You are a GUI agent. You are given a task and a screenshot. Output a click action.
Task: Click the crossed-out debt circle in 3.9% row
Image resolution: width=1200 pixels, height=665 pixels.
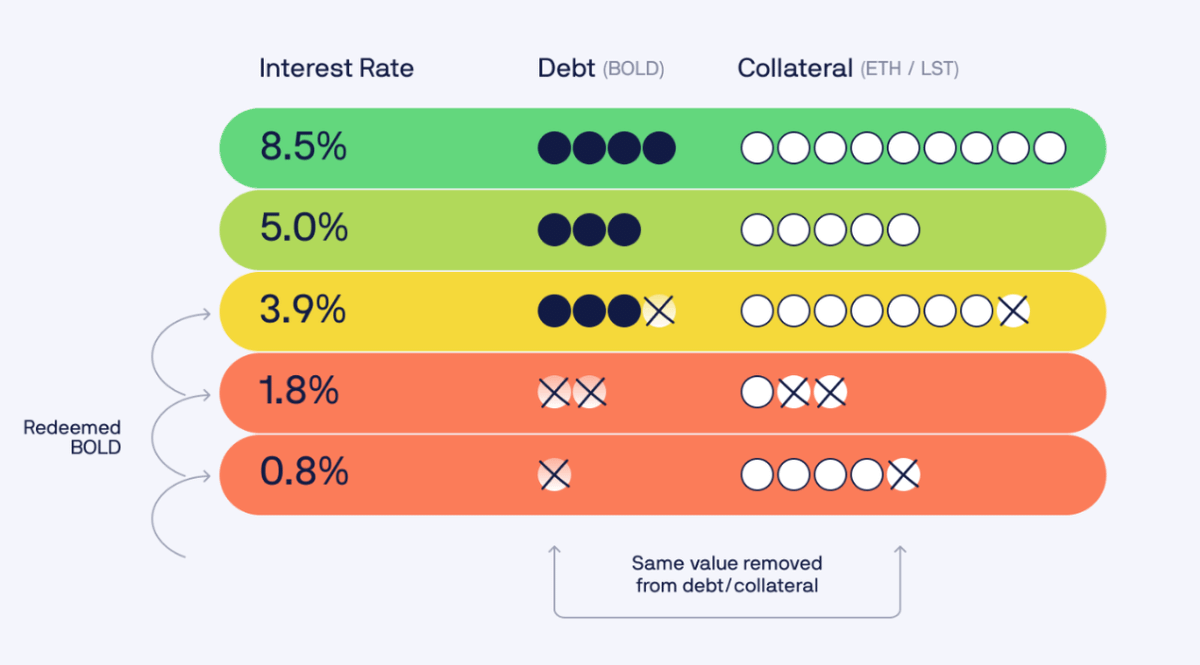(x=658, y=311)
